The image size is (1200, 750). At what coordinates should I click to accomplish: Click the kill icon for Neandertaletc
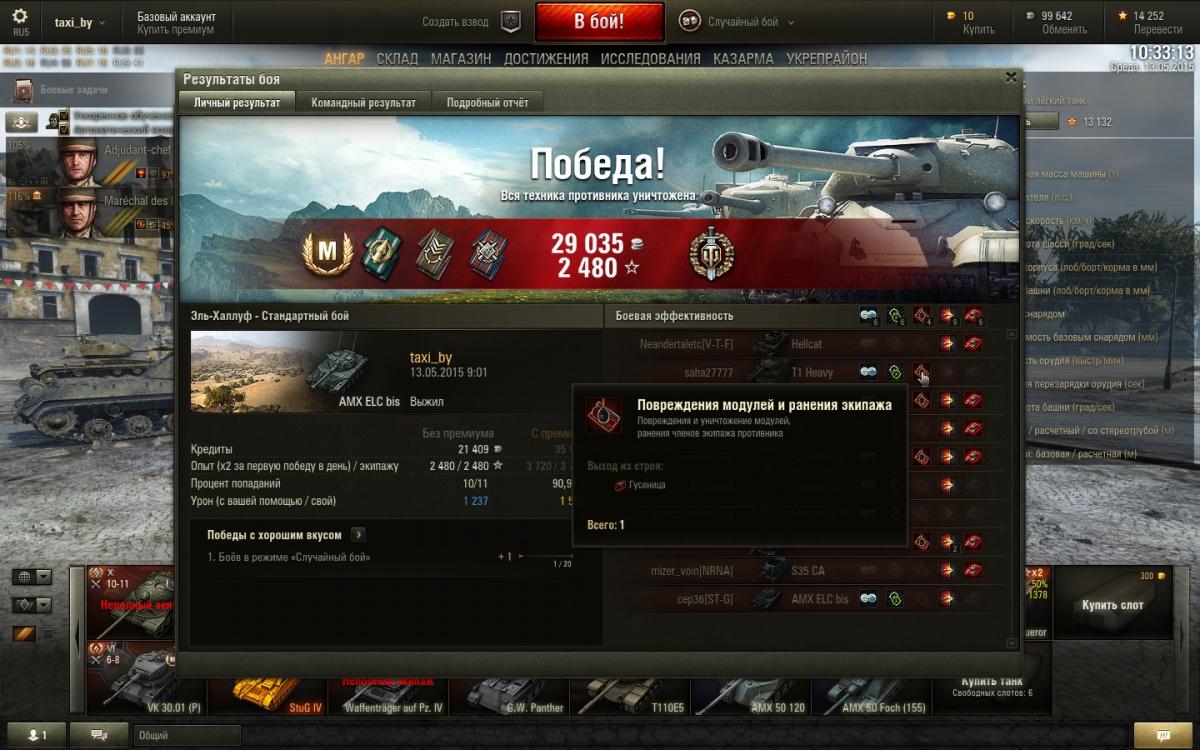(x=973, y=344)
